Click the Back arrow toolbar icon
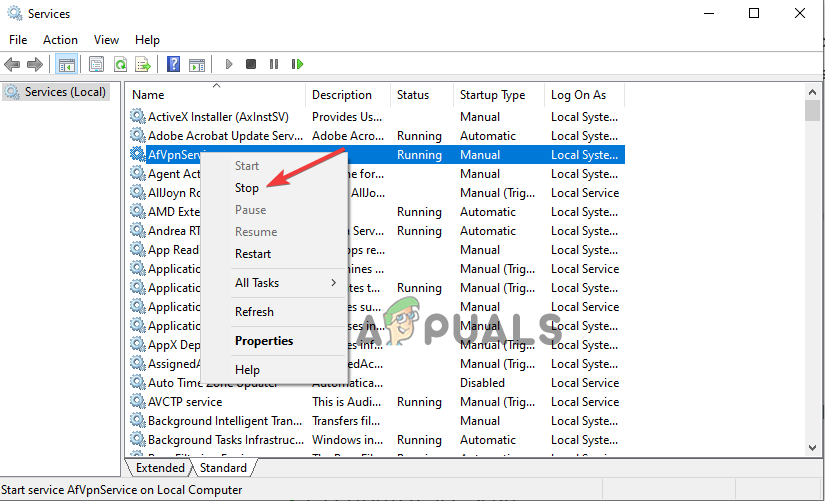 [12, 64]
